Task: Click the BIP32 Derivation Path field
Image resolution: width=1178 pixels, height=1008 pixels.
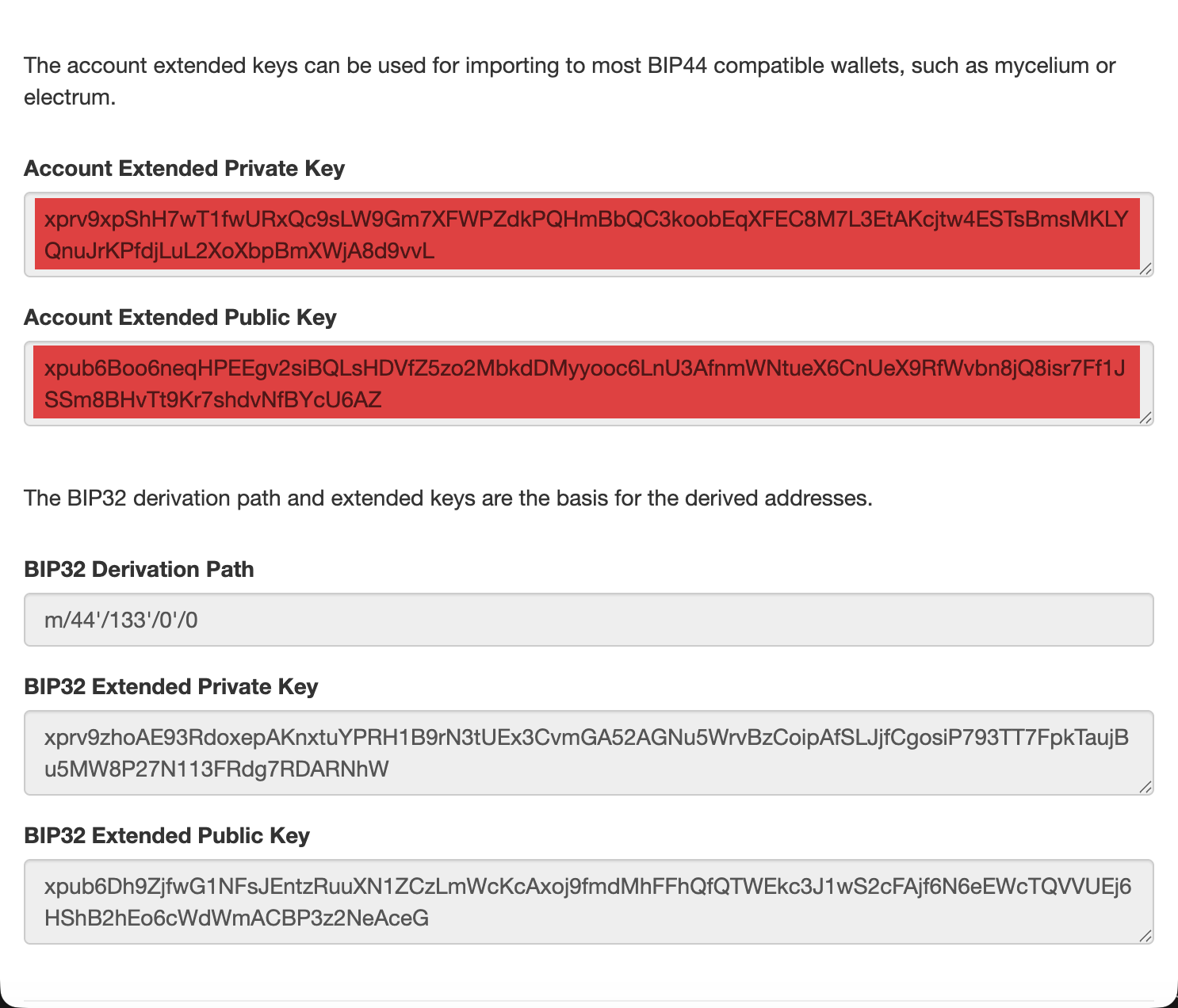Action: 588,620
